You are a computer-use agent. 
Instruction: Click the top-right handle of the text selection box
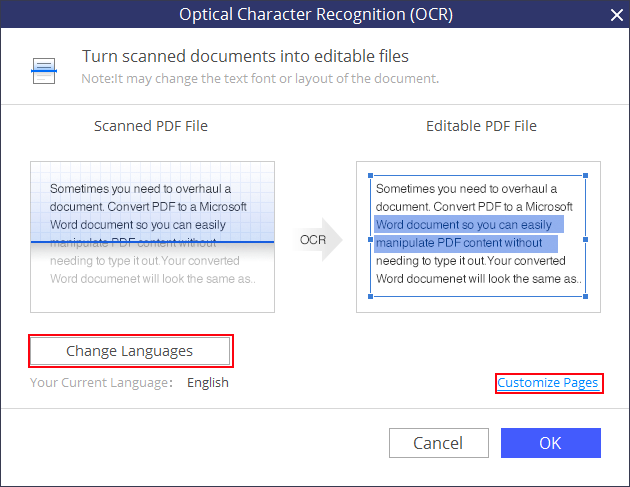(586, 174)
